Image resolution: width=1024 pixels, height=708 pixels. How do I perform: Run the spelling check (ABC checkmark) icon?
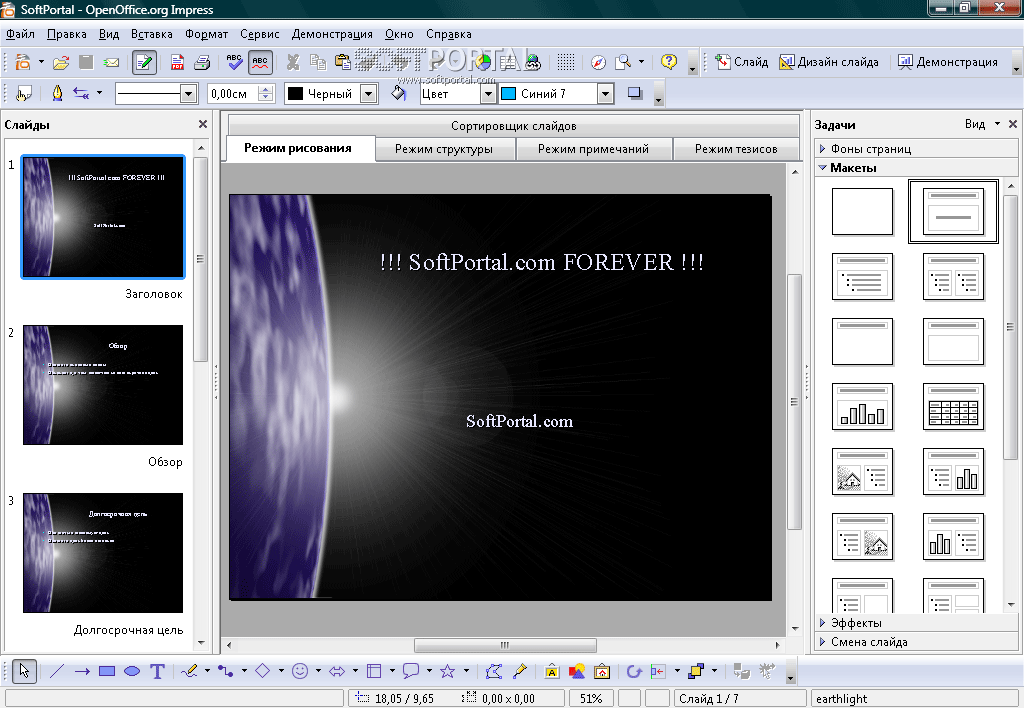[x=234, y=63]
